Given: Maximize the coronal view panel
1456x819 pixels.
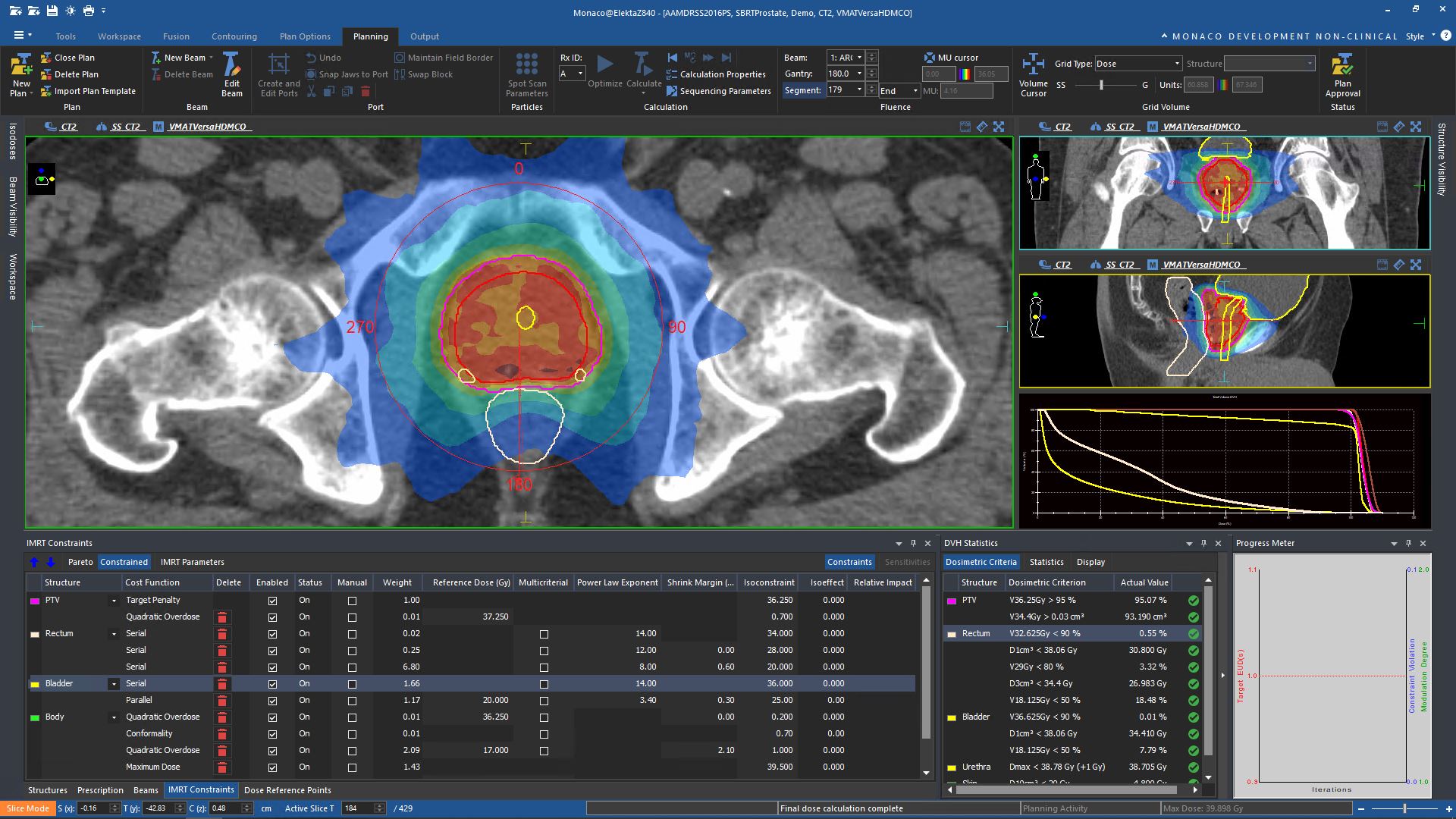Looking at the screenshot, I should click(1416, 127).
